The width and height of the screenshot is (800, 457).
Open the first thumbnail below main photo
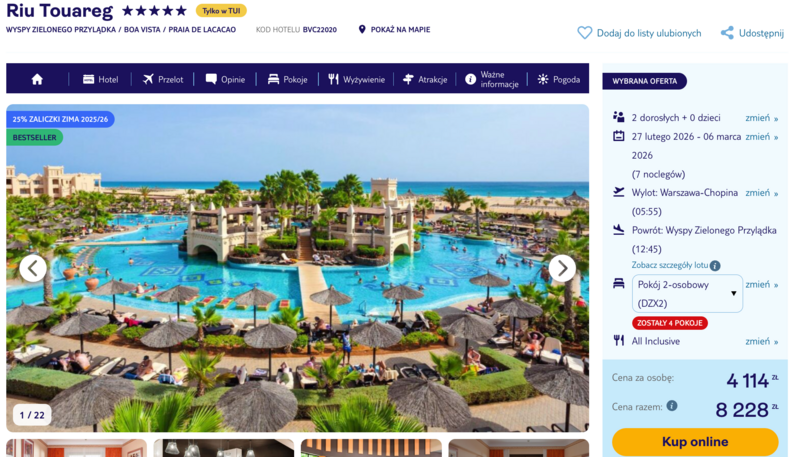pos(76,448)
